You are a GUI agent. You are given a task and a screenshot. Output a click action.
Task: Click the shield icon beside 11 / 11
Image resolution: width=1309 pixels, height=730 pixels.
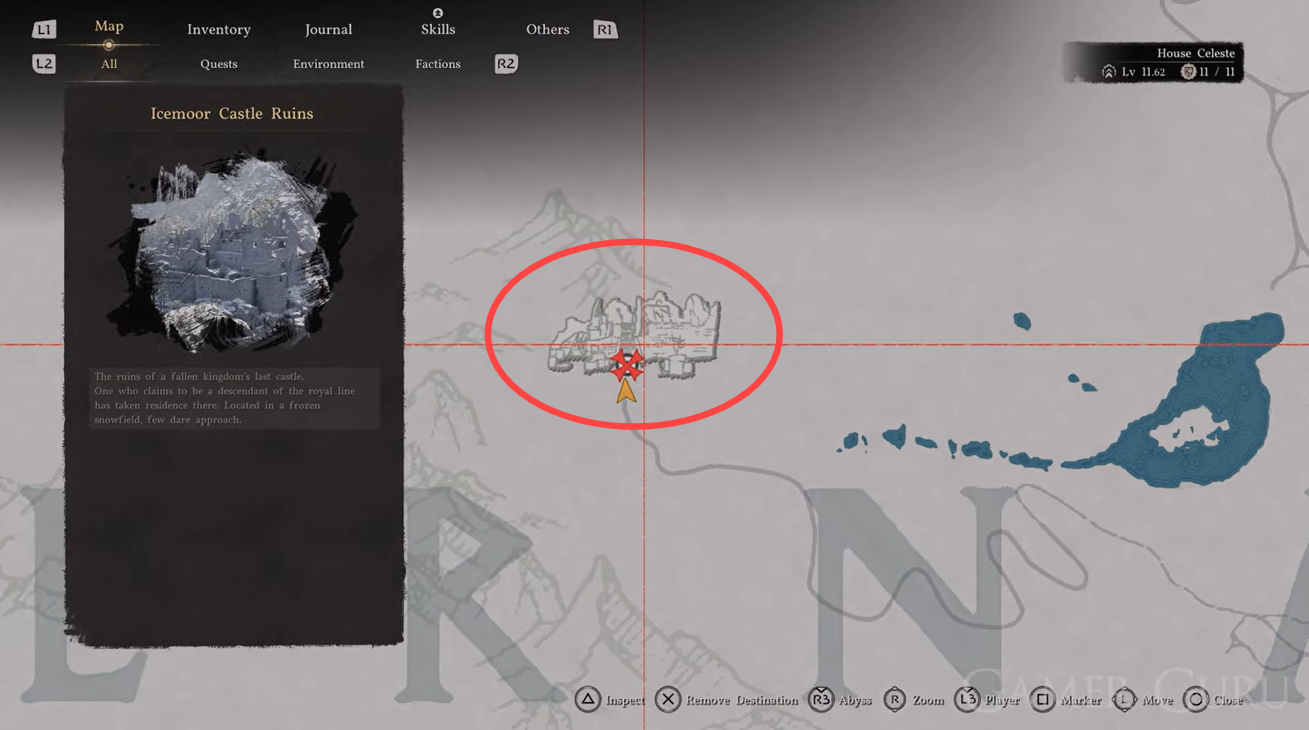pos(1188,72)
